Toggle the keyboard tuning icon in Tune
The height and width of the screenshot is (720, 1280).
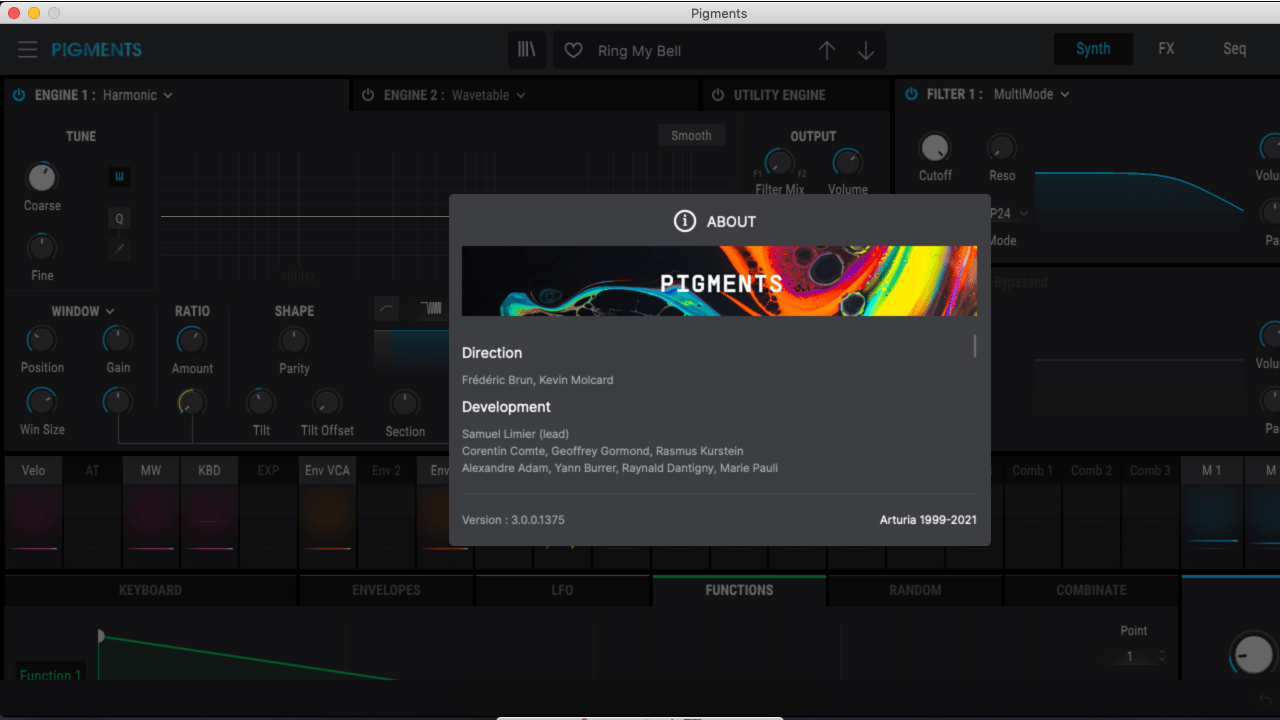119,177
